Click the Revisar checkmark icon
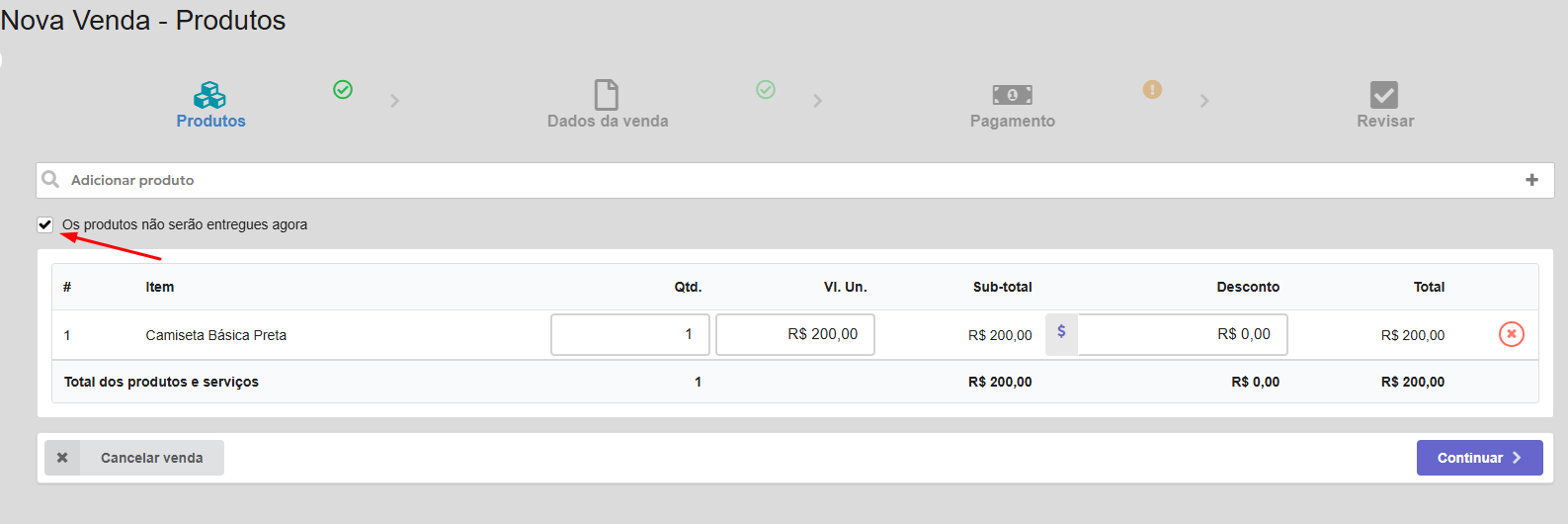Image resolution: width=1568 pixels, height=524 pixels. (1384, 95)
